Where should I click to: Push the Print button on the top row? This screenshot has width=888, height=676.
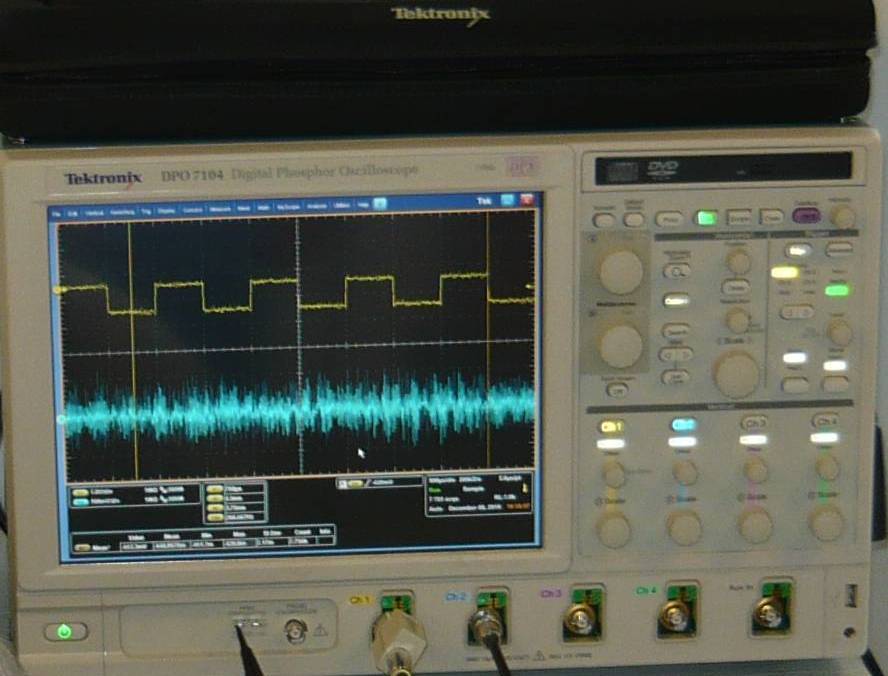click(670, 219)
